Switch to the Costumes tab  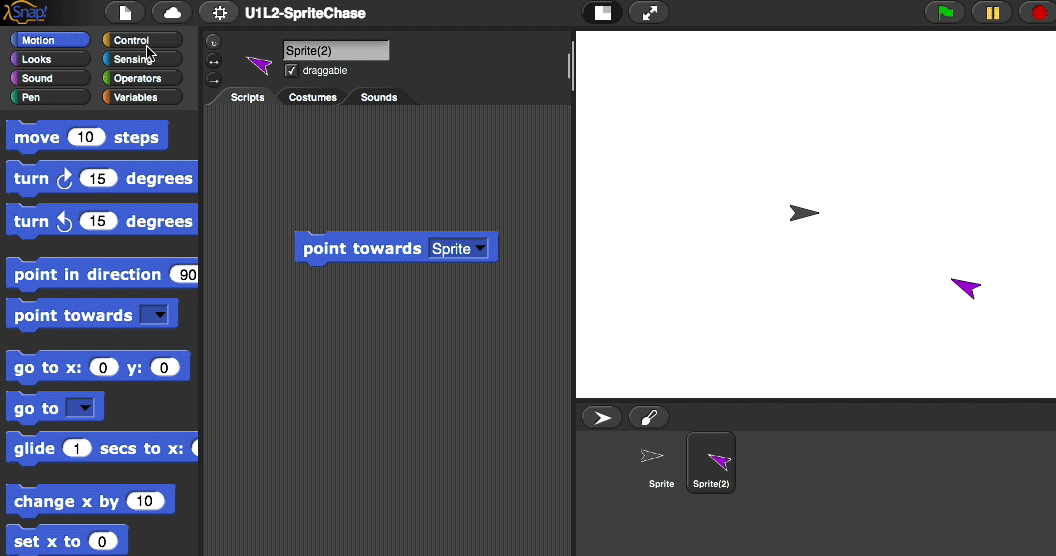click(312, 97)
